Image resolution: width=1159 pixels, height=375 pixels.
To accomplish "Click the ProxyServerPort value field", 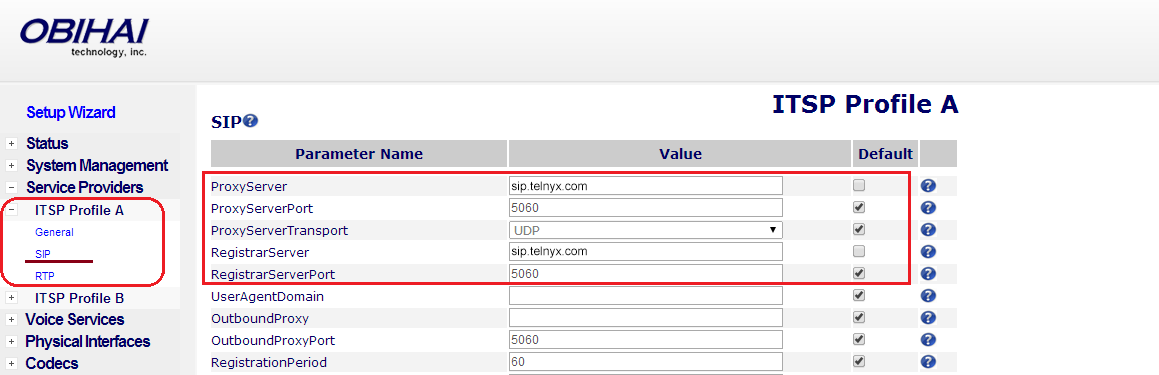I will click(645, 208).
